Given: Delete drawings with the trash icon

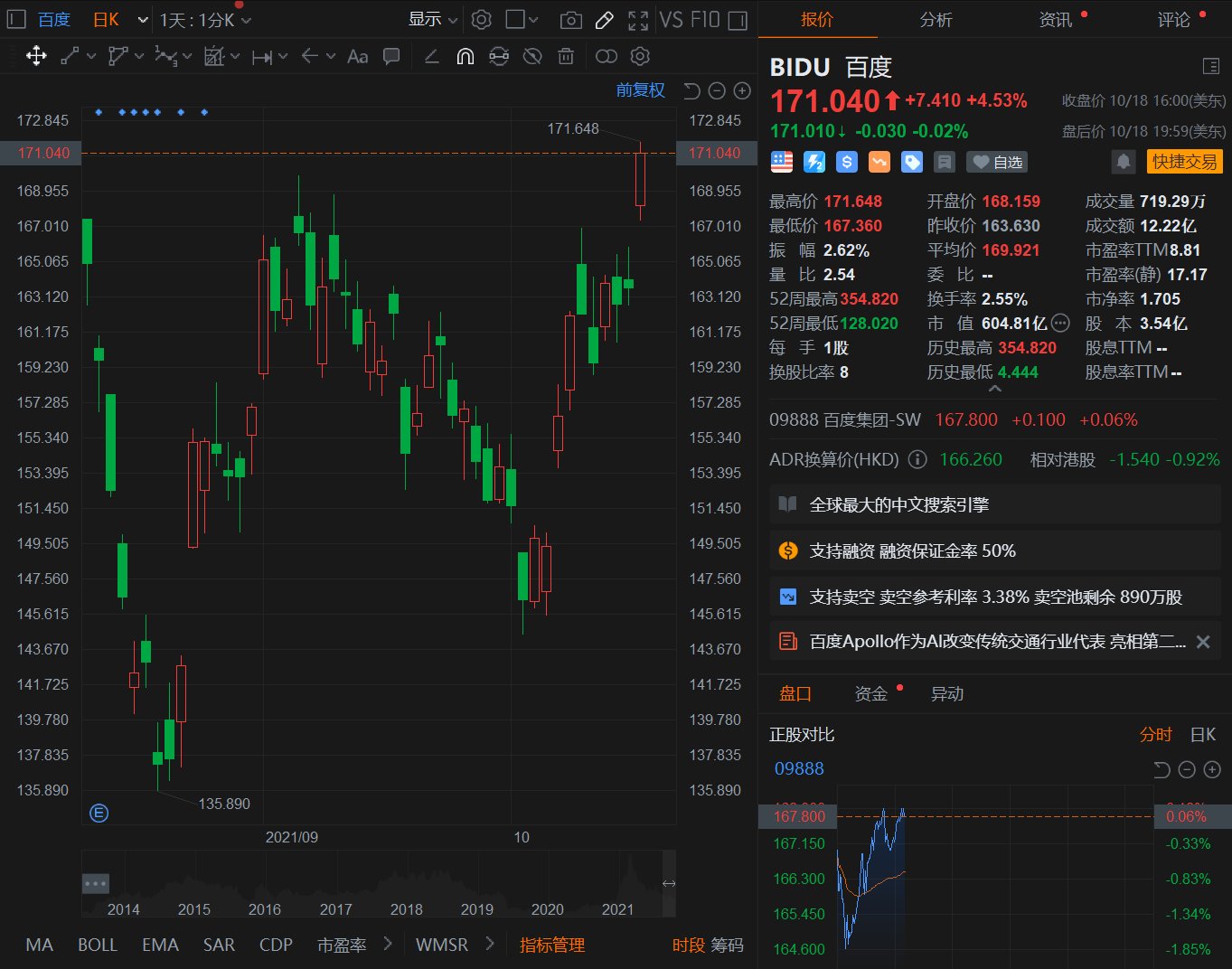Looking at the screenshot, I should click(x=566, y=56).
